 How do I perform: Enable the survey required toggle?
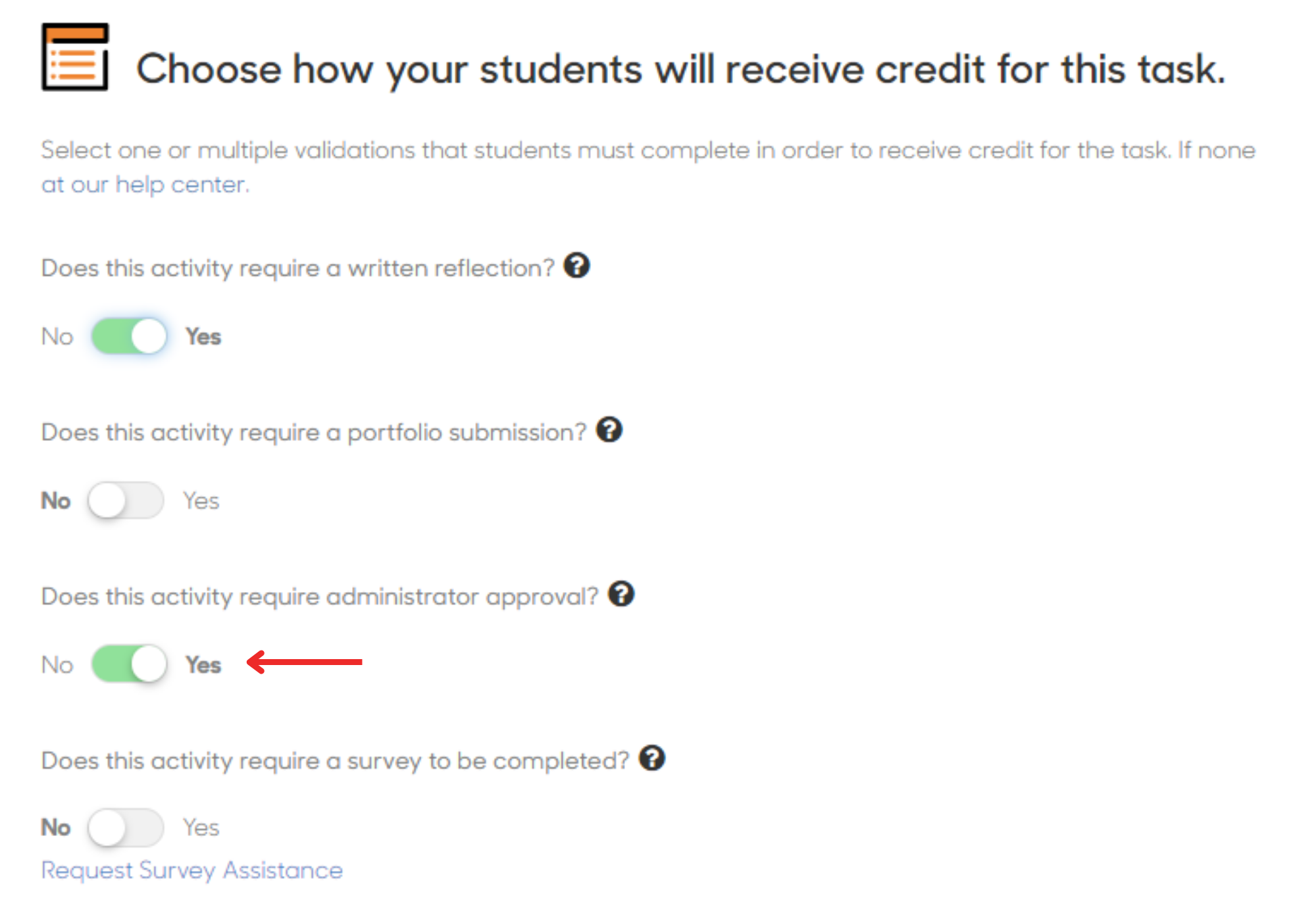pos(126,828)
